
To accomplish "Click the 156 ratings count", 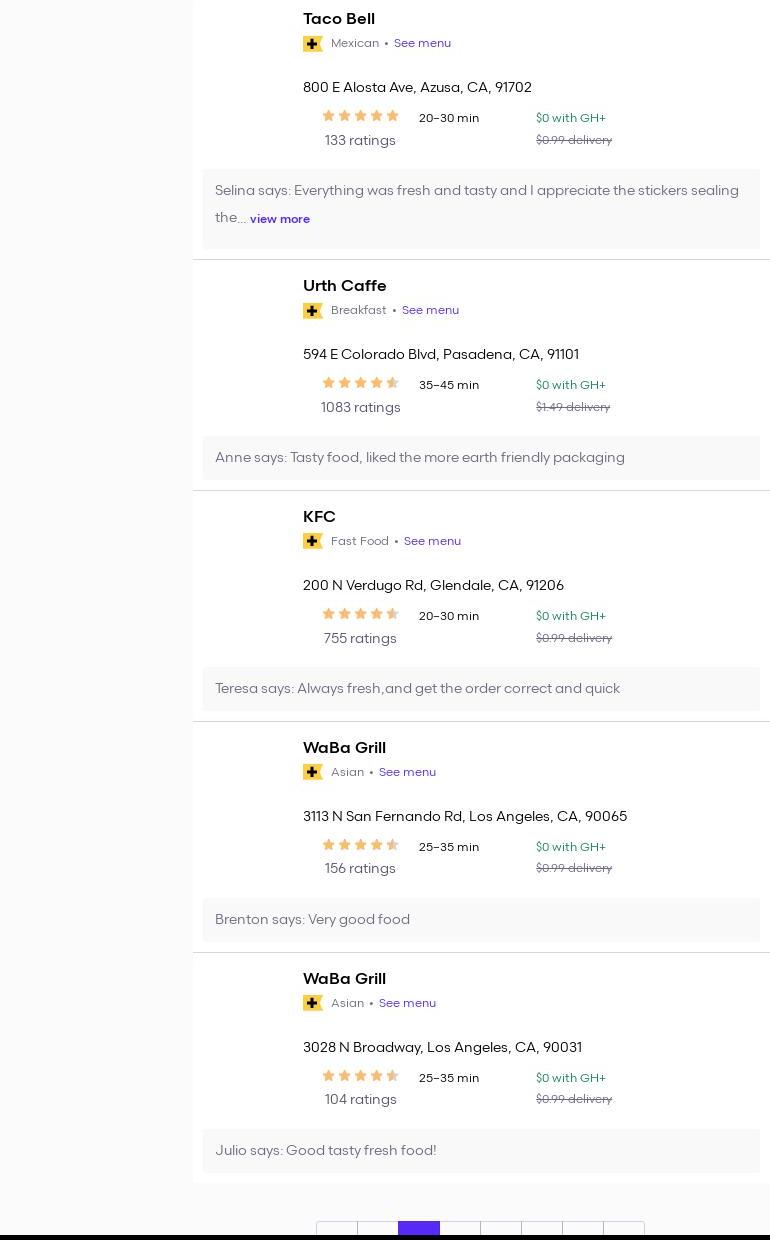I will (x=360, y=869).
